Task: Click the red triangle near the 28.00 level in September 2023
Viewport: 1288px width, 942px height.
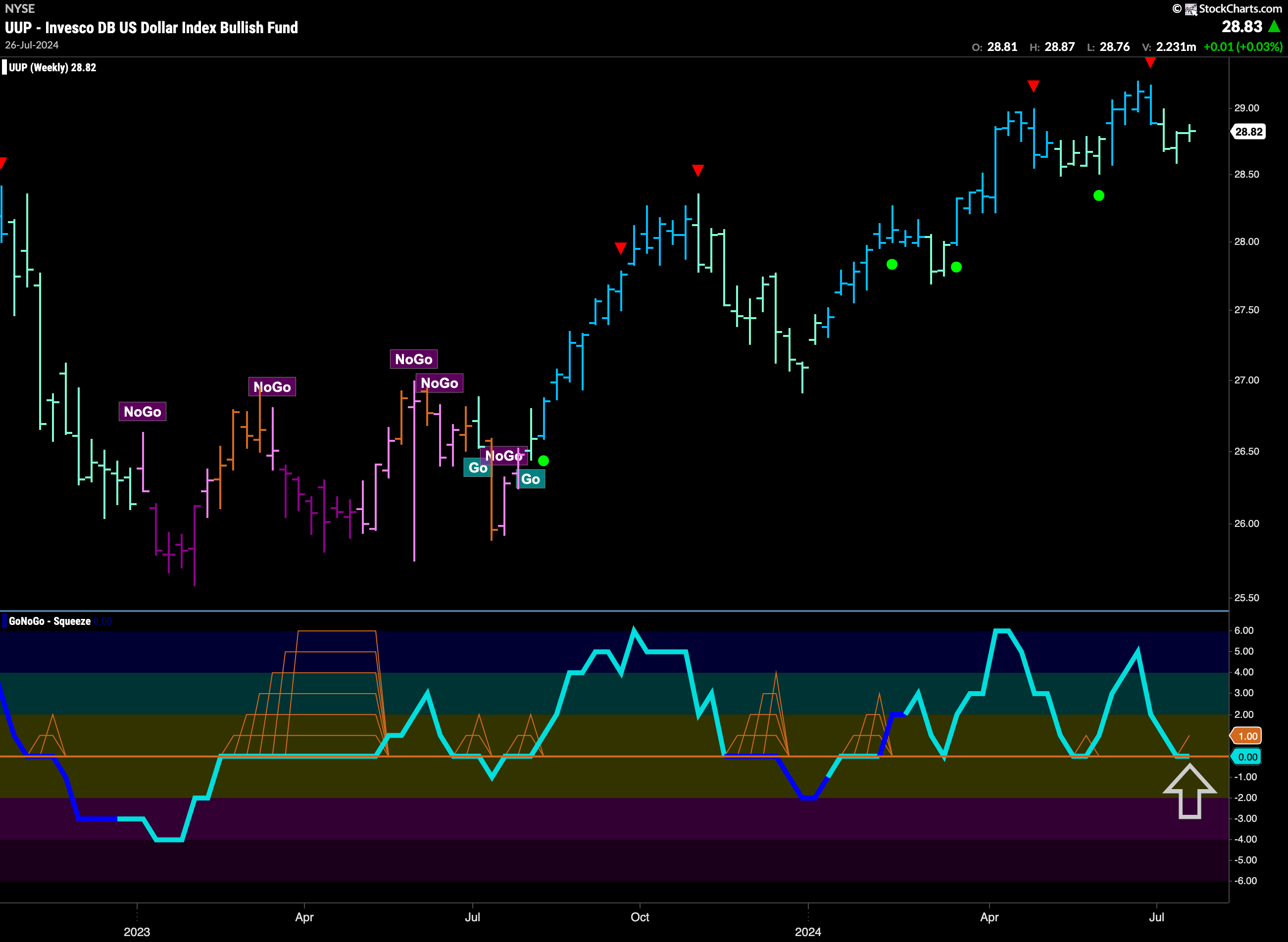Action: coord(621,248)
